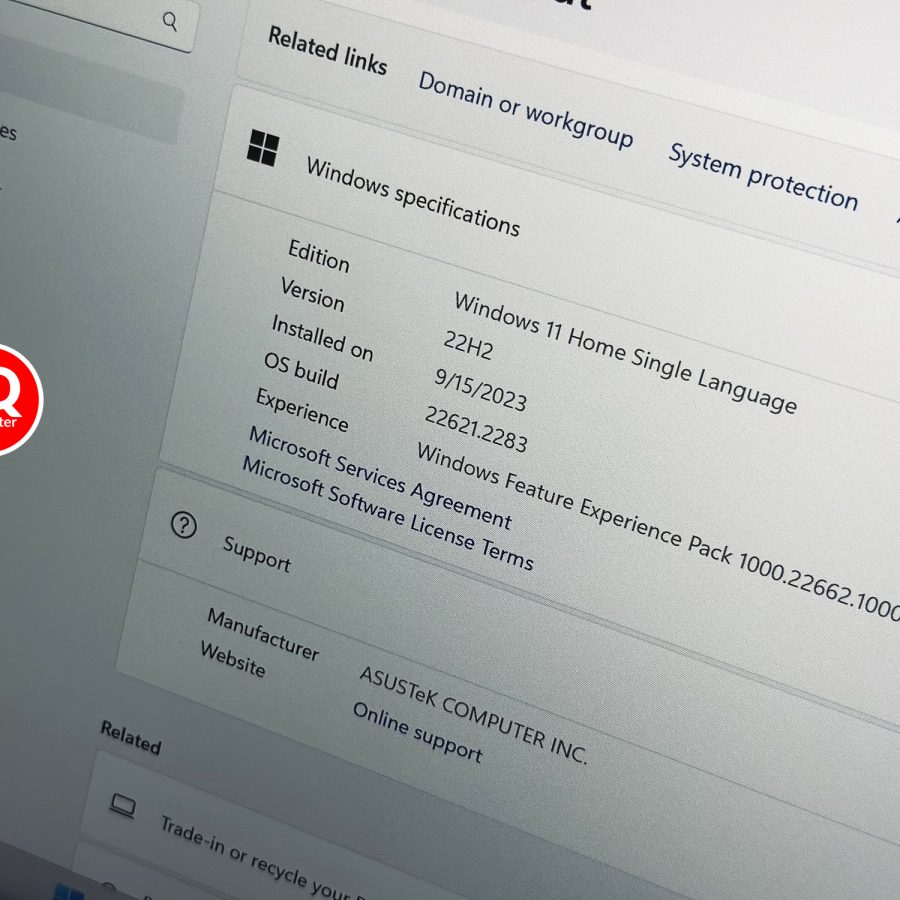
Task: Click the Edition label
Action: 319,256
